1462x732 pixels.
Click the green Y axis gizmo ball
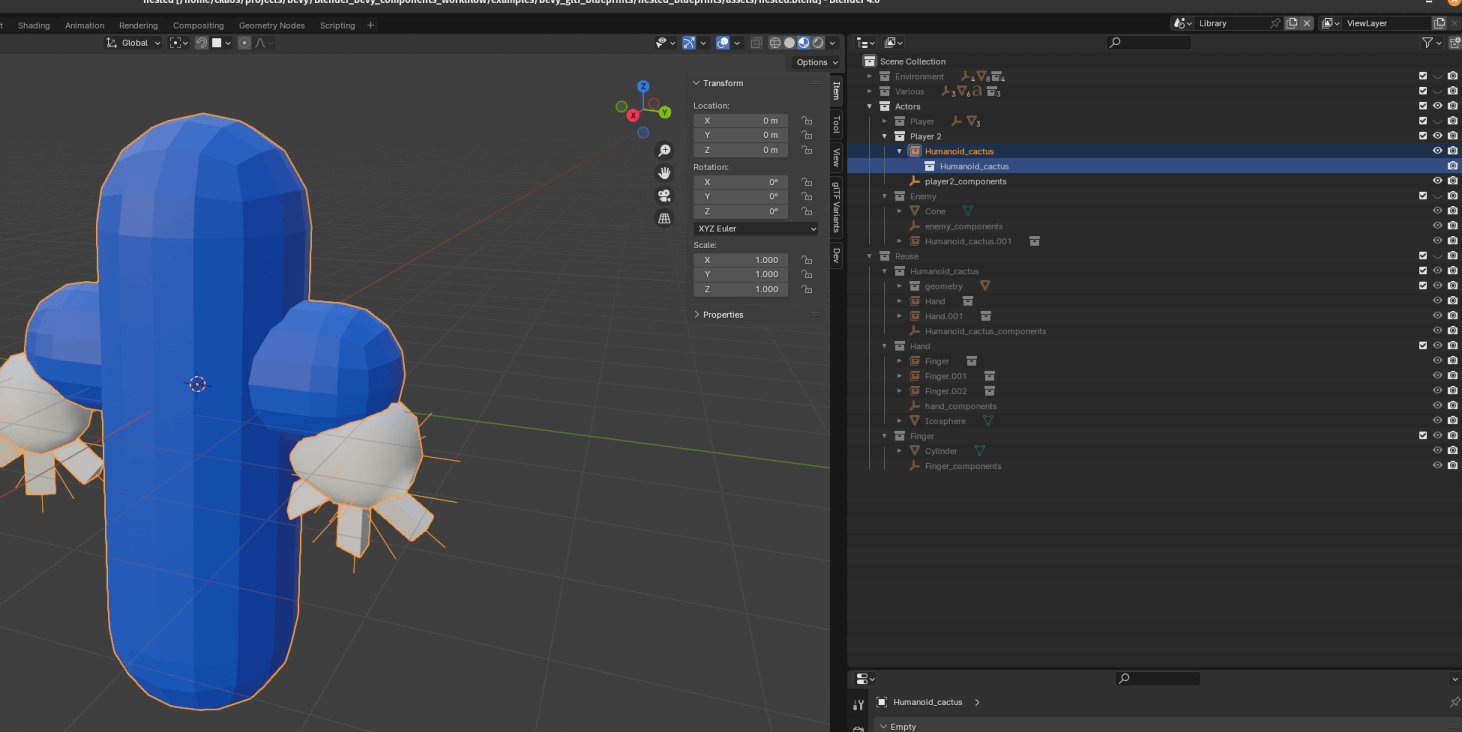[665, 112]
